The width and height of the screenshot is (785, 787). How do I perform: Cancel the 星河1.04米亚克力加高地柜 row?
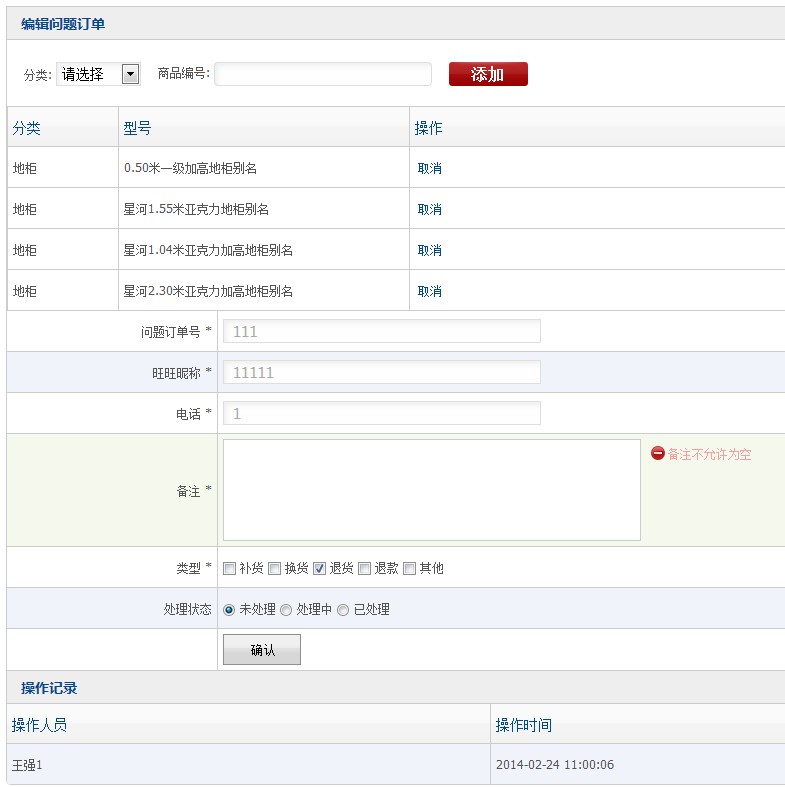[x=430, y=250]
